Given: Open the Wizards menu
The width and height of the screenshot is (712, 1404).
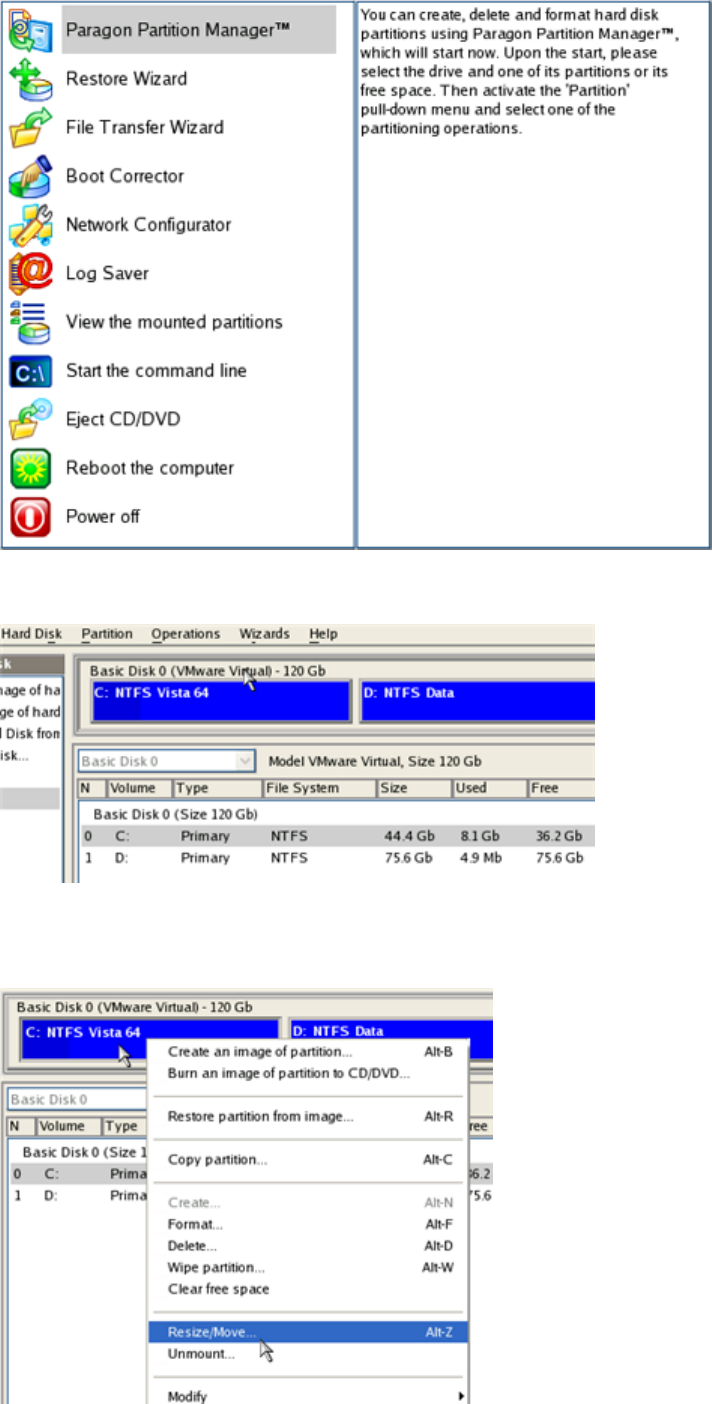Looking at the screenshot, I should 265,634.
